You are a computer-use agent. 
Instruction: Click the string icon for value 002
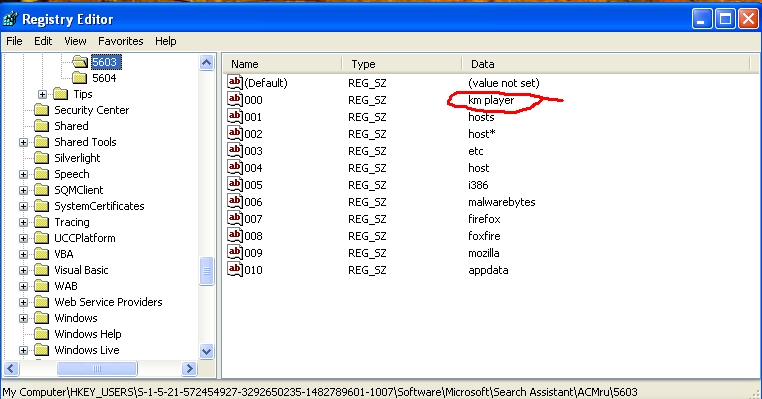tap(235, 133)
